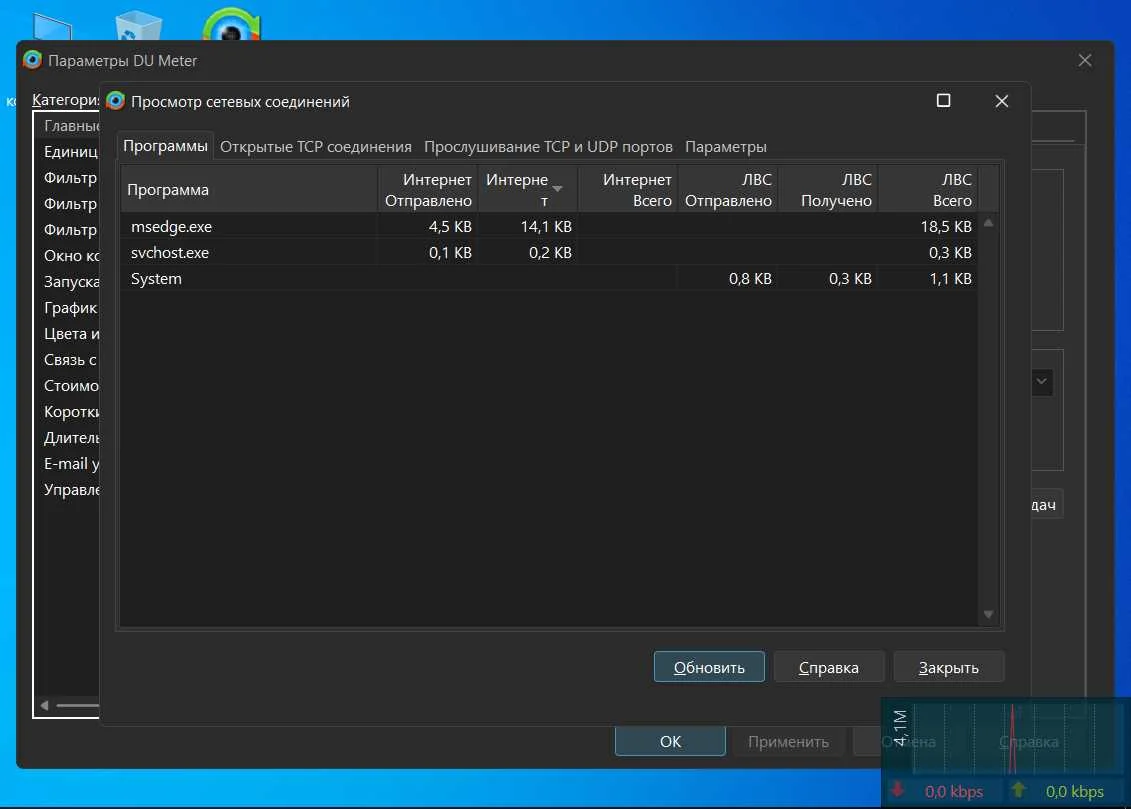Click category list horizontal scroll left arrow

point(45,705)
